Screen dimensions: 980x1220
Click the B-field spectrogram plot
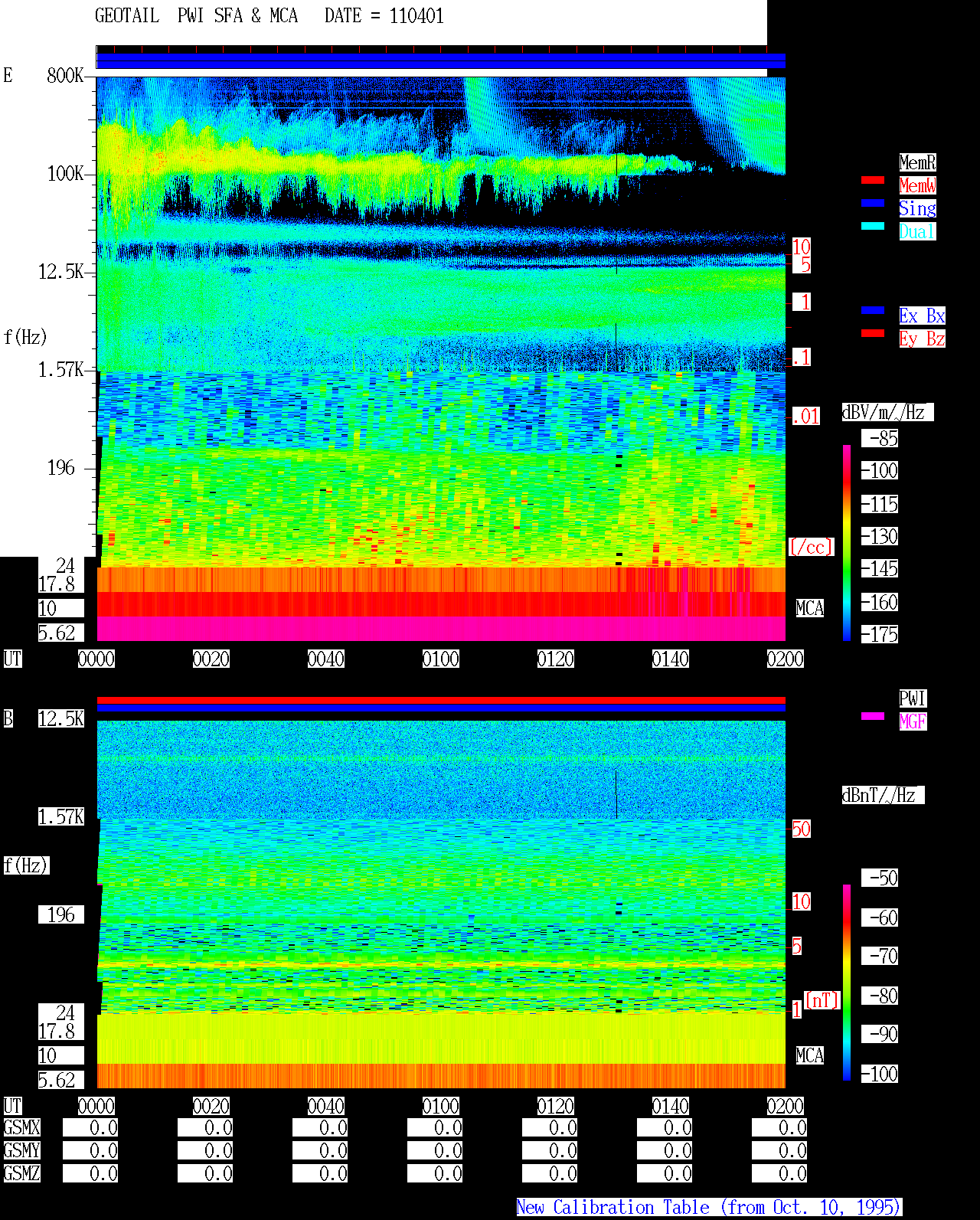pyautogui.click(x=441, y=904)
